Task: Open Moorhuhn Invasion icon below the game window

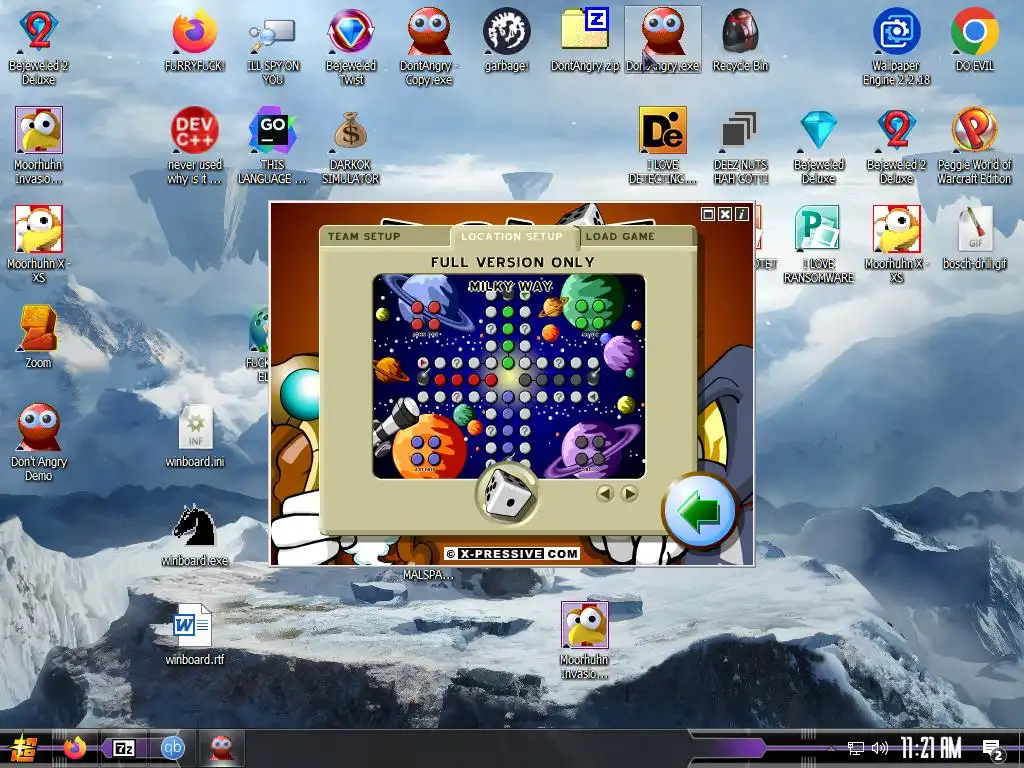Action: [584, 641]
